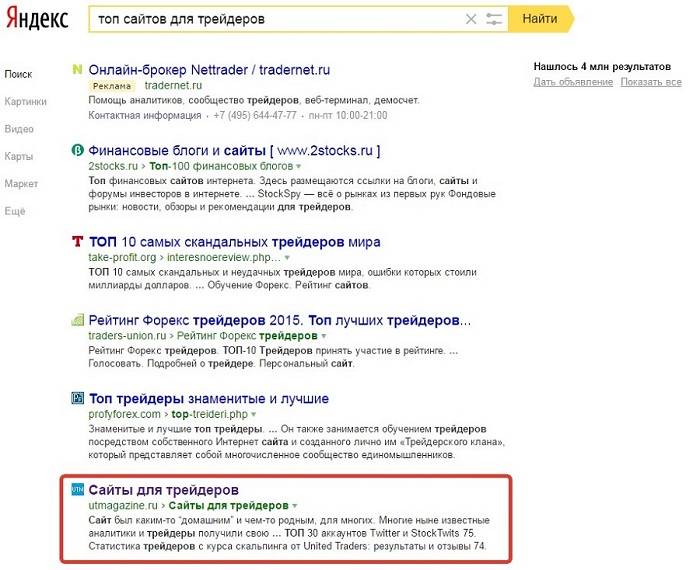This screenshot has height=570, width=700.
Task: Click green Сайты для трейдеров breadcrumb
Action: click(229, 506)
